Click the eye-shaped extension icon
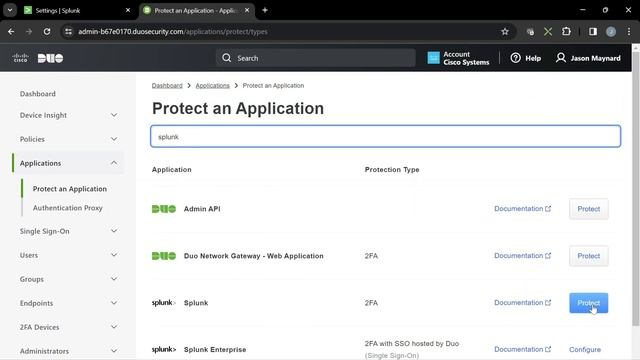This screenshot has height=360, width=640. pyautogui.click(x=530, y=31)
